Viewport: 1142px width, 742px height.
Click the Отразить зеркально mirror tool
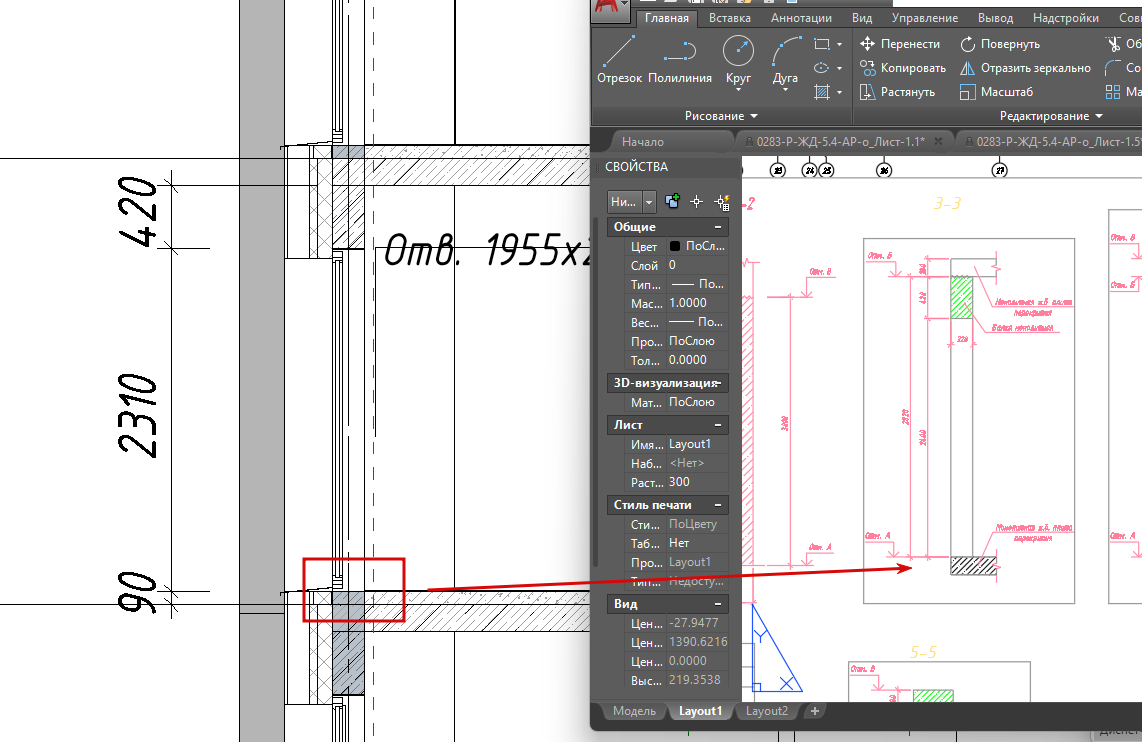(1025, 68)
